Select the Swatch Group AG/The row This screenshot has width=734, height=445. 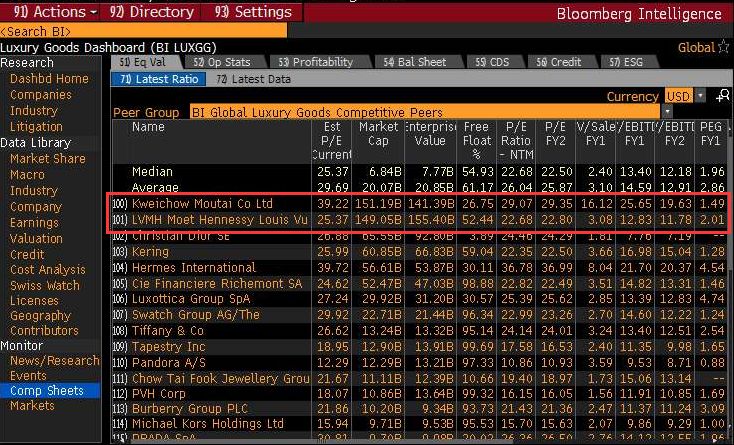[419, 315]
